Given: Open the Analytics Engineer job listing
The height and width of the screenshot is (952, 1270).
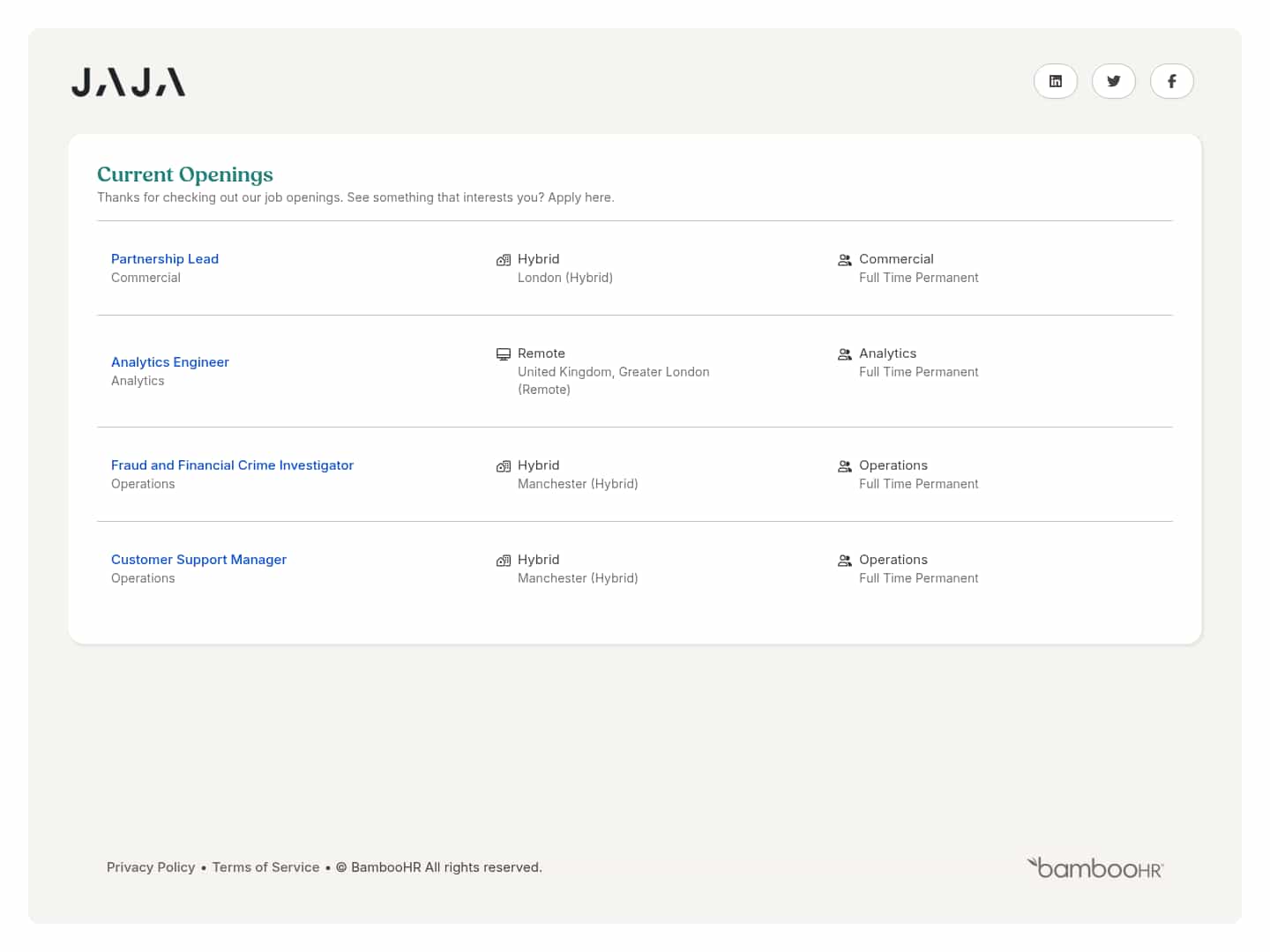Looking at the screenshot, I should pyautogui.click(x=169, y=361).
